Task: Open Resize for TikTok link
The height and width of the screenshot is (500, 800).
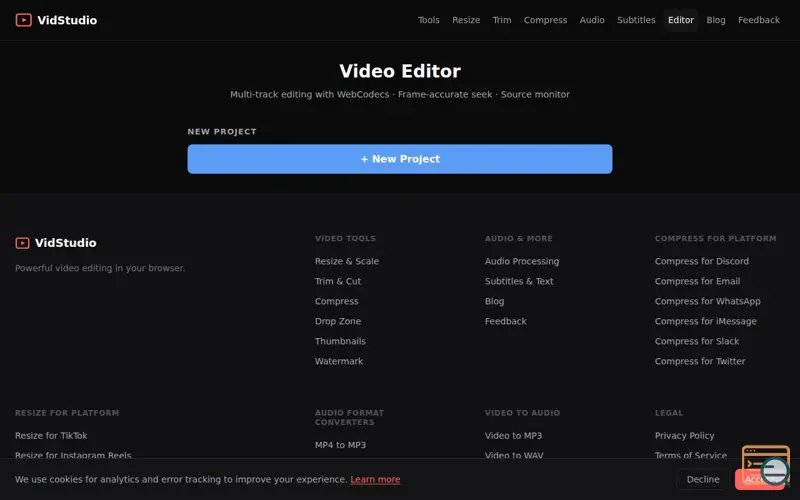Action: click(x=51, y=435)
